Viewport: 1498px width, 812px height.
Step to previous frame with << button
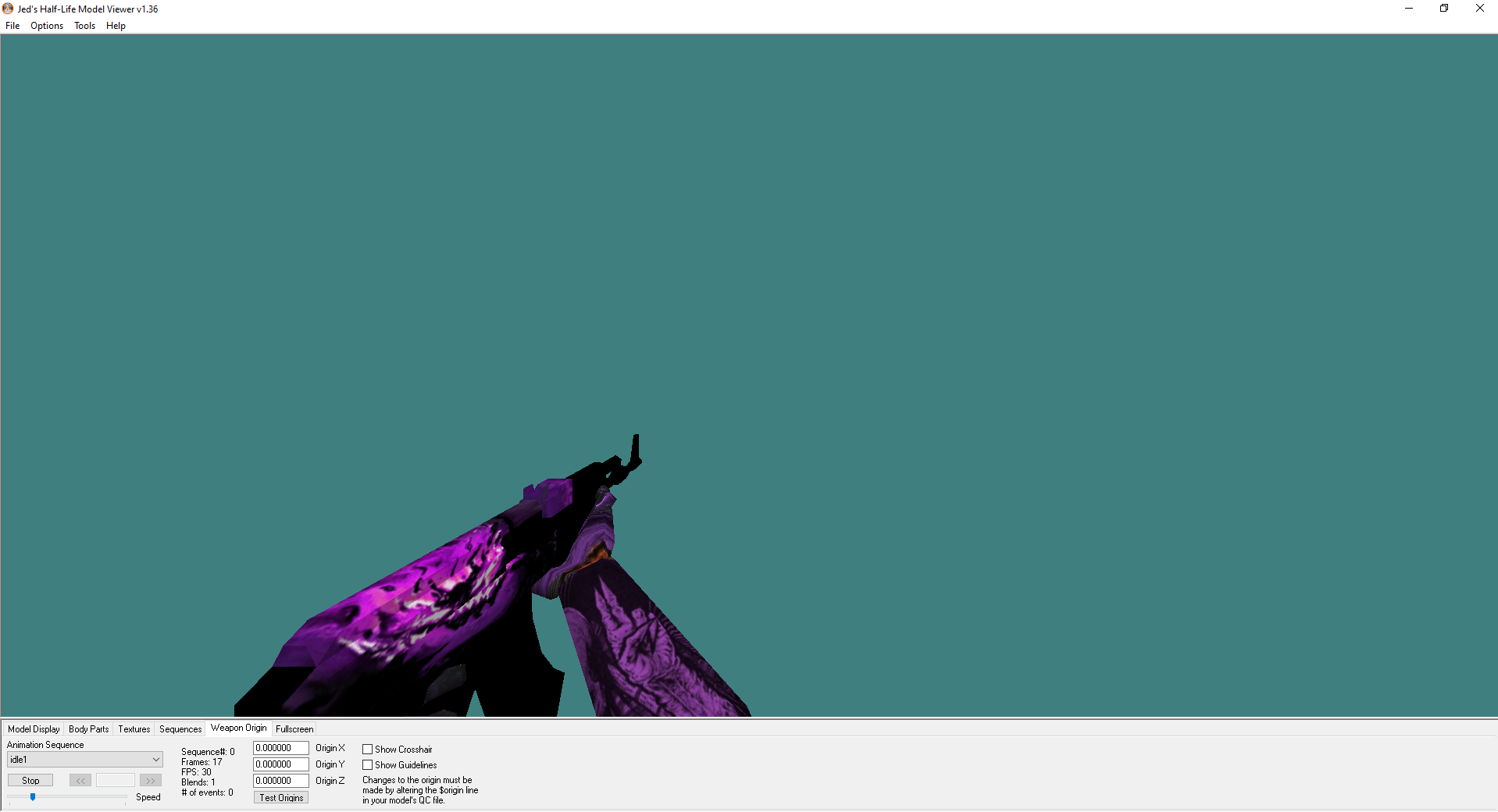(80, 781)
